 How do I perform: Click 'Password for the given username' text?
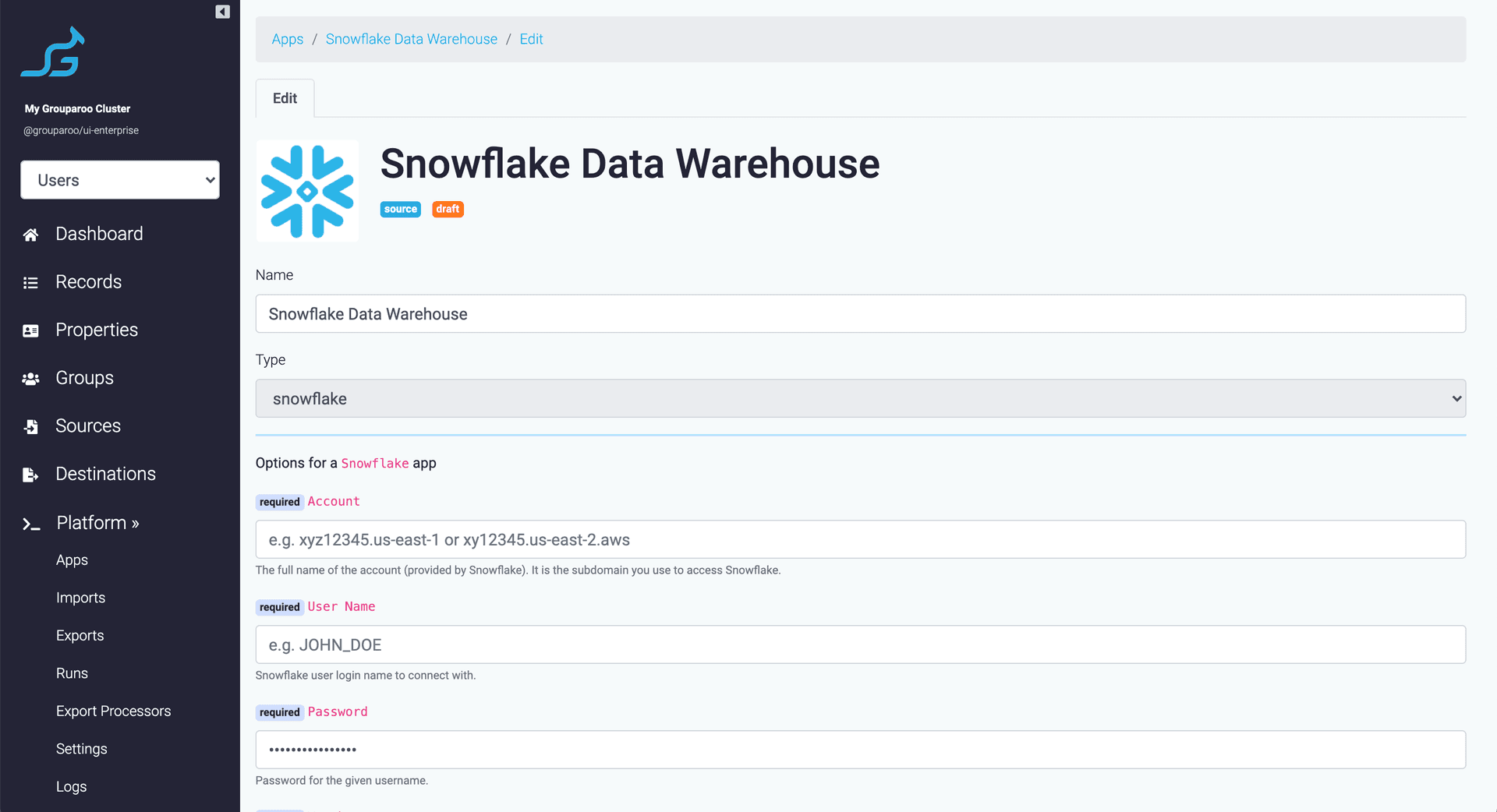point(342,781)
